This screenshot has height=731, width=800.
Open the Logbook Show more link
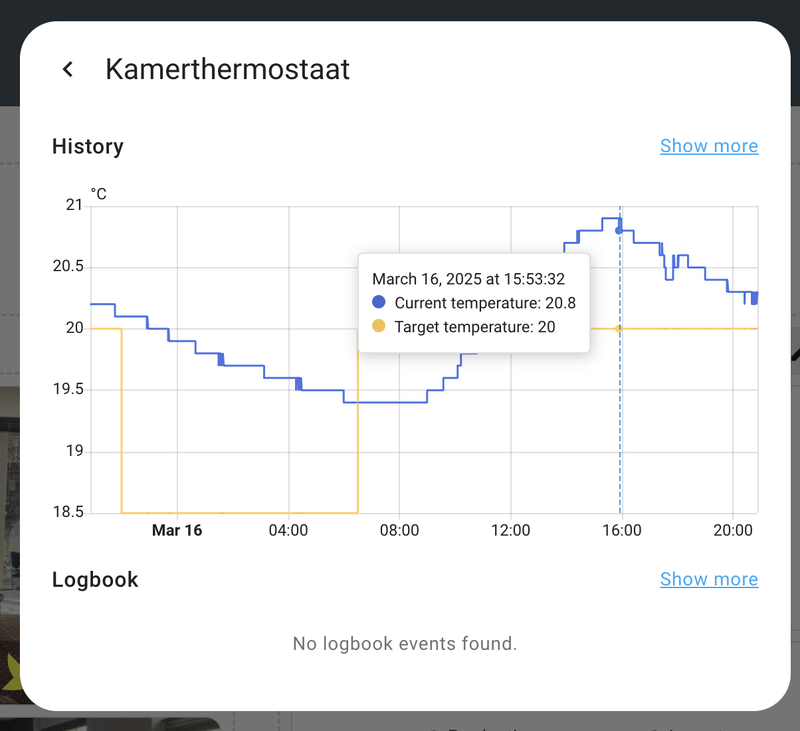click(709, 579)
